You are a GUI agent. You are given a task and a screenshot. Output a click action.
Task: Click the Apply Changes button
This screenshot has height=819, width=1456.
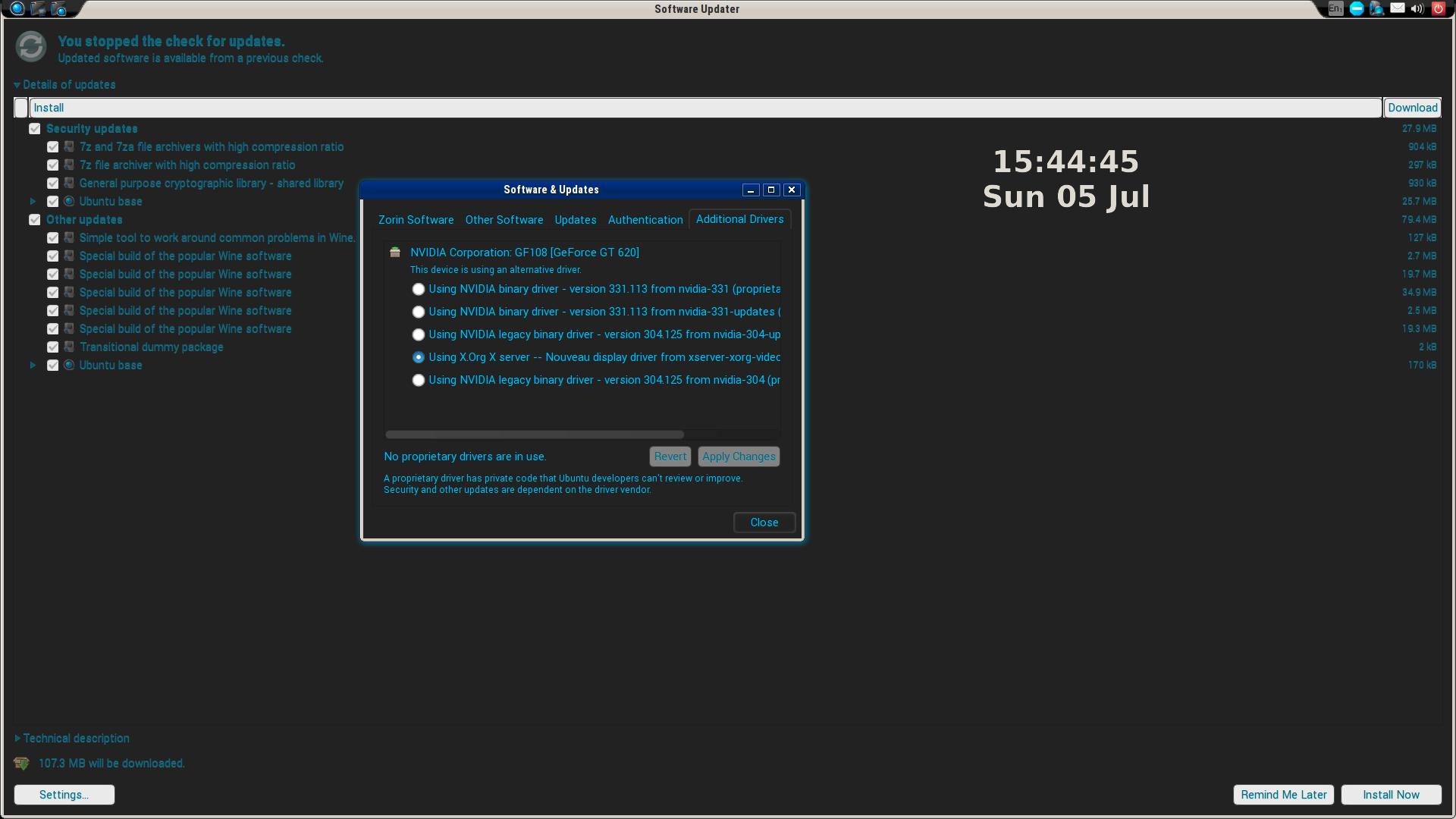(x=739, y=457)
